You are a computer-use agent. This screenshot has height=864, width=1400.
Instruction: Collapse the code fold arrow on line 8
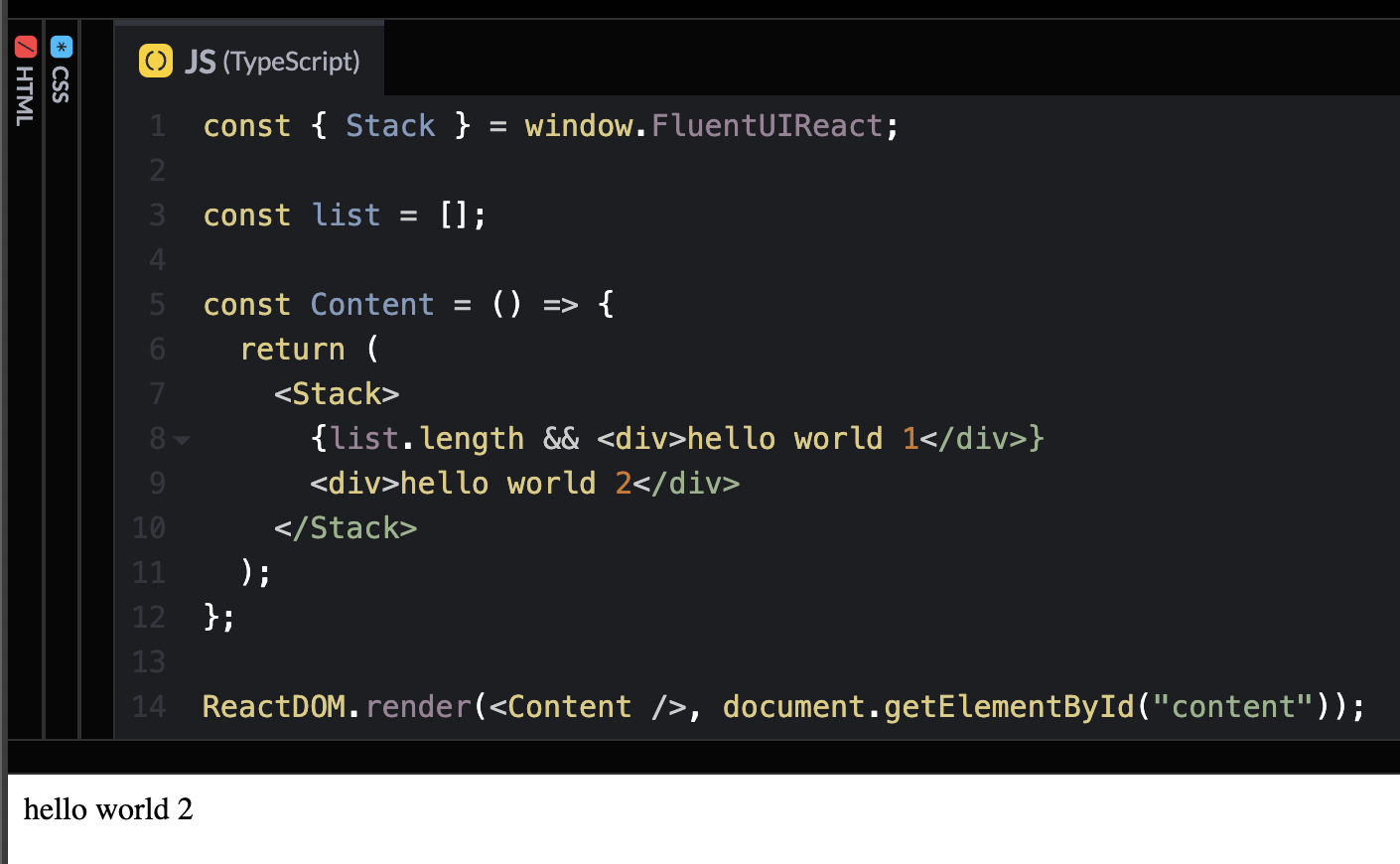183,439
